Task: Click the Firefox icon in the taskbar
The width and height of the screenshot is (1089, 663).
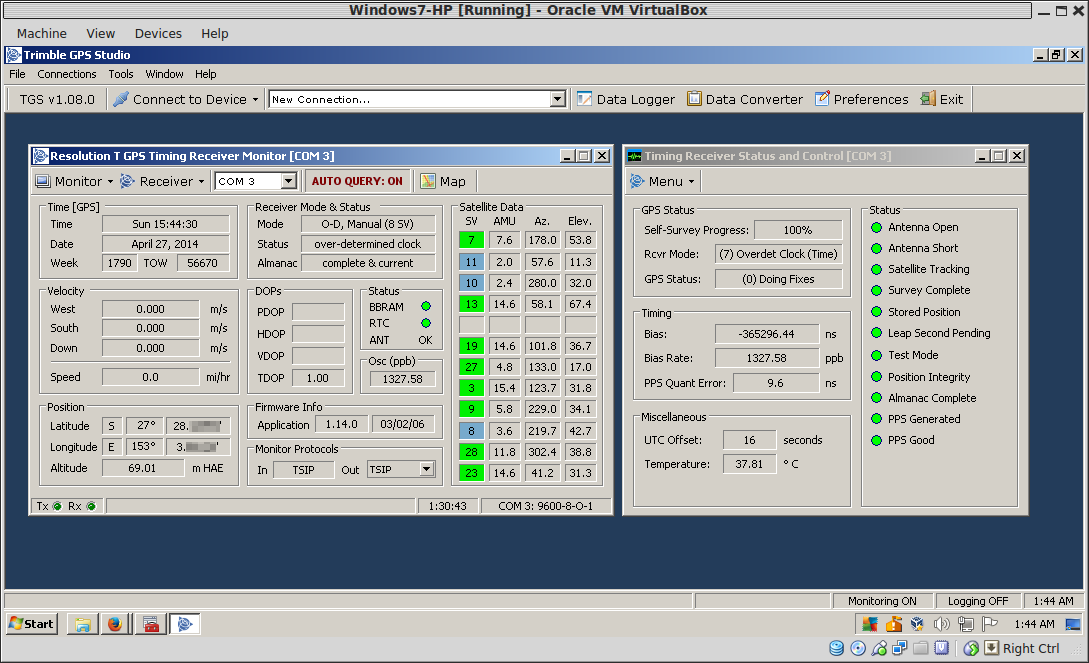Action: click(x=115, y=624)
